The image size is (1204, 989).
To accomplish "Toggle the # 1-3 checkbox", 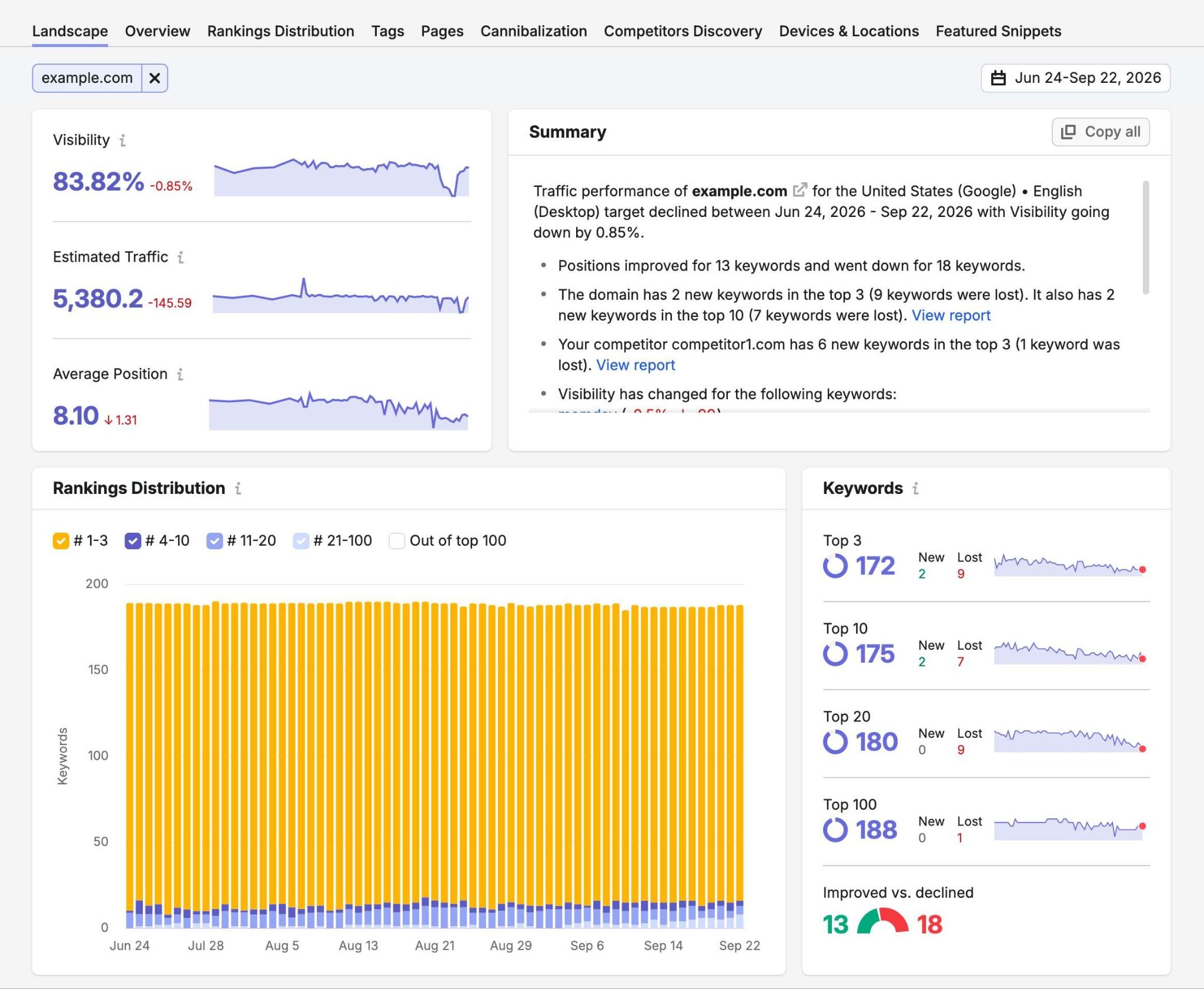I will pyautogui.click(x=61, y=541).
